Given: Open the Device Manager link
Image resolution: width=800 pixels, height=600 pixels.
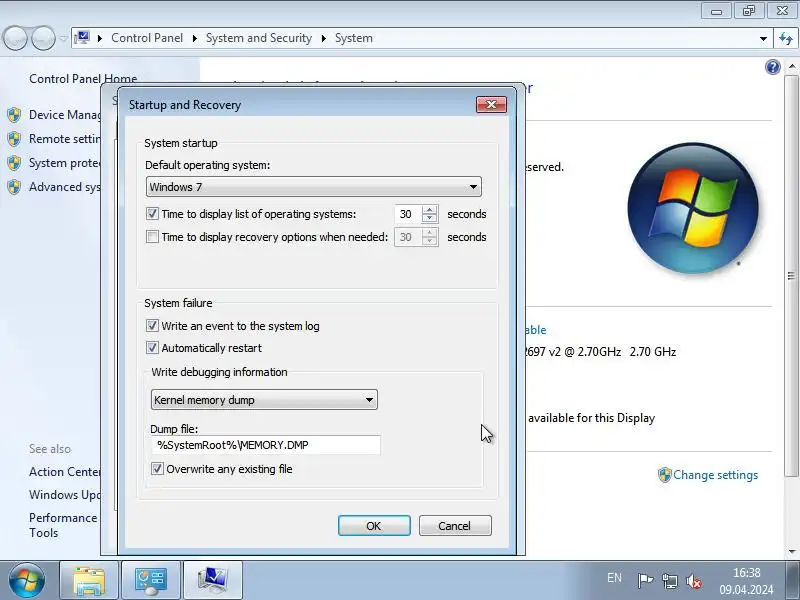Looking at the screenshot, I should point(65,115).
